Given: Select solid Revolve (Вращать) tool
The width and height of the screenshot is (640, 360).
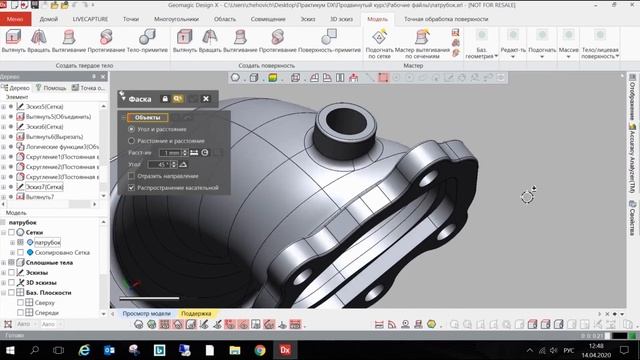Looking at the screenshot, I should point(39,41).
